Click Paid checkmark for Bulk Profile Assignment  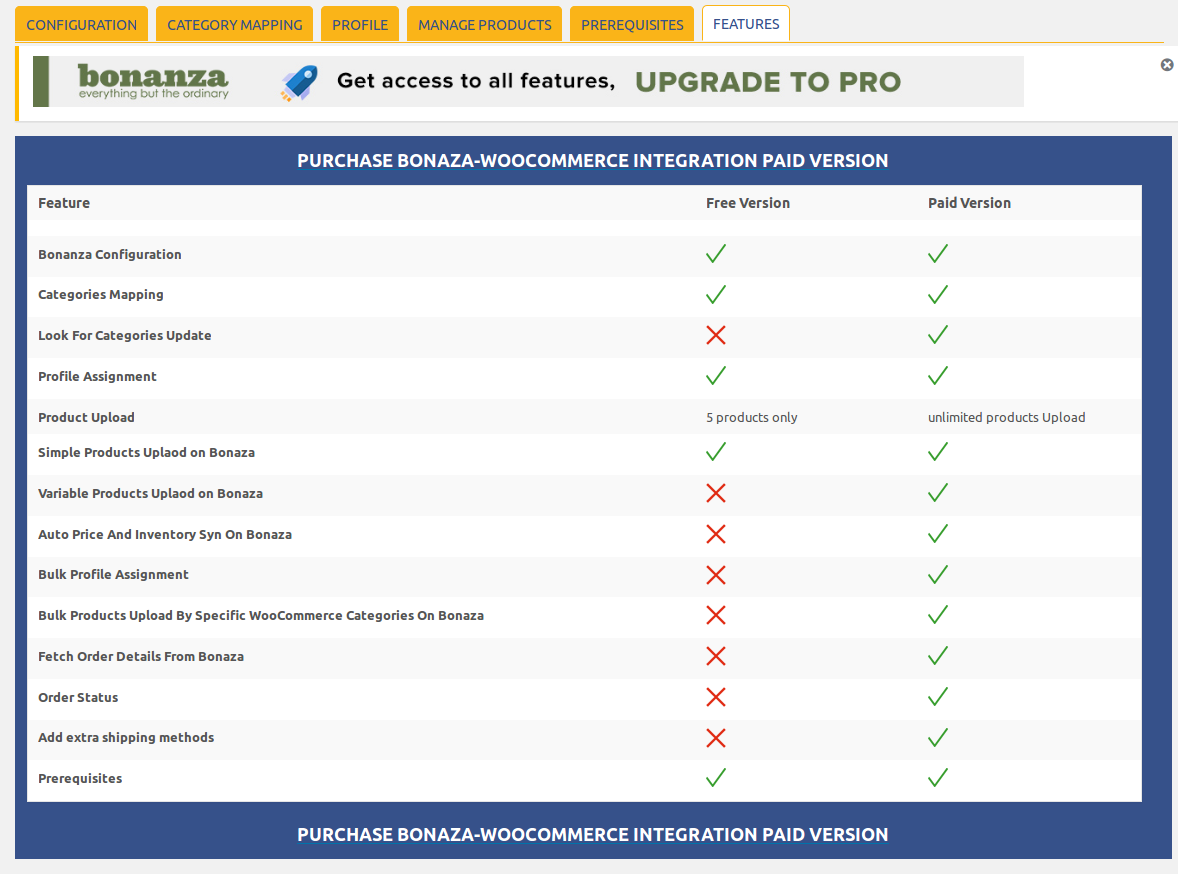coord(938,575)
